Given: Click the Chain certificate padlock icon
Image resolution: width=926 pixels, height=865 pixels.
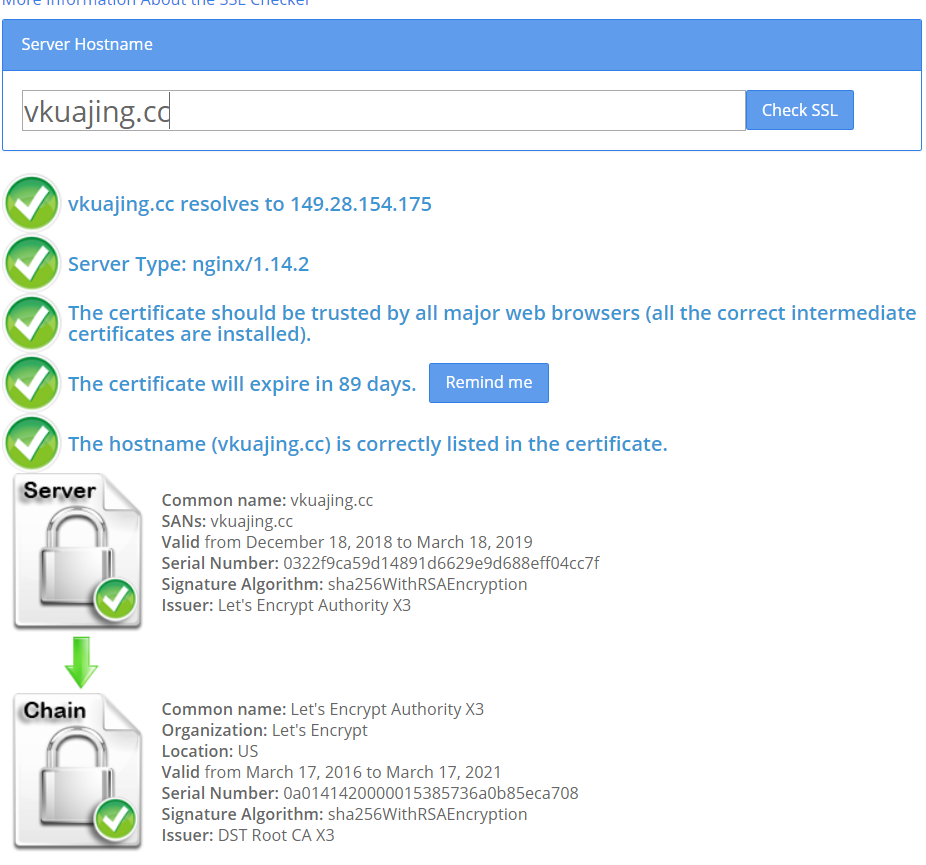Looking at the screenshot, I should pos(77,772).
